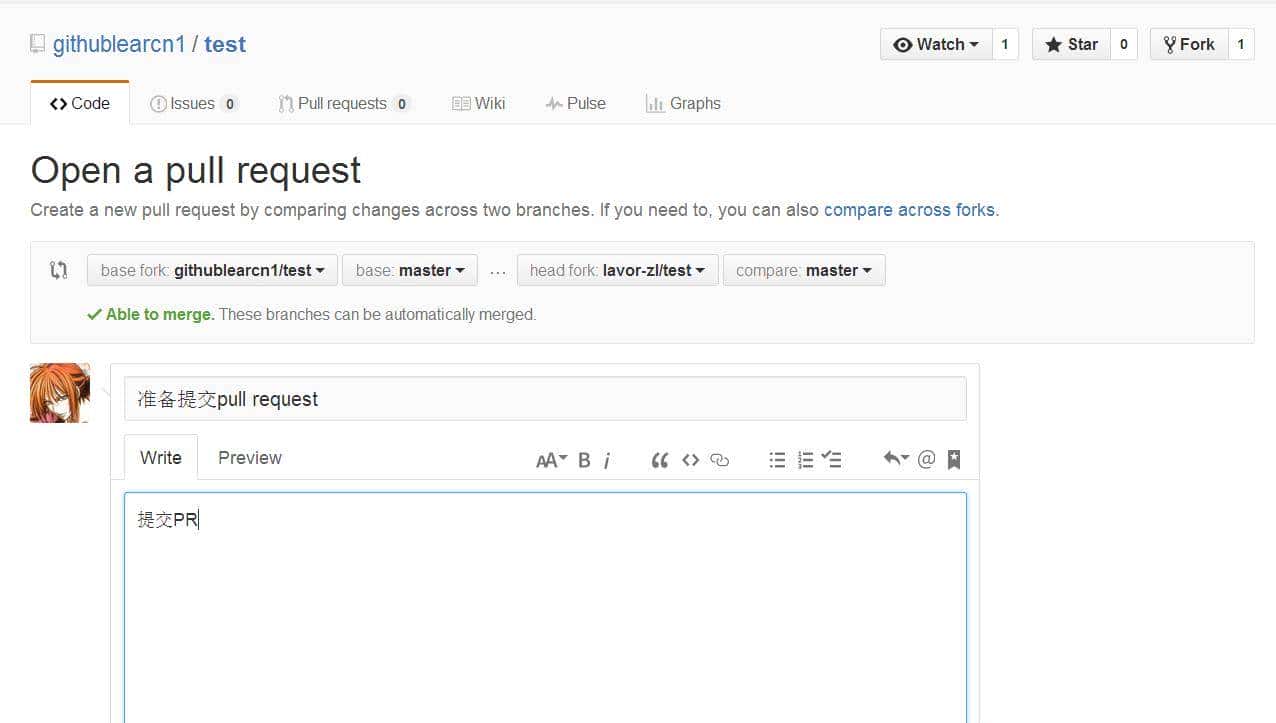
Task: Click the italic formatting icon
Action: click(607, 460)
